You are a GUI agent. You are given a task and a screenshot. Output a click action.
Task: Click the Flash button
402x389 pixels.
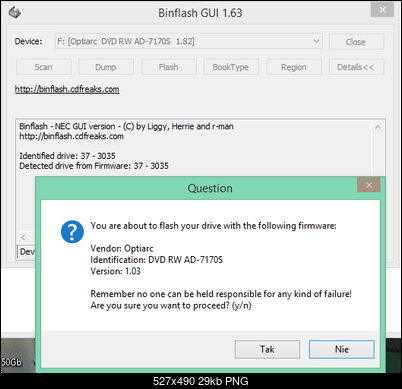click(x=169, y=67)
